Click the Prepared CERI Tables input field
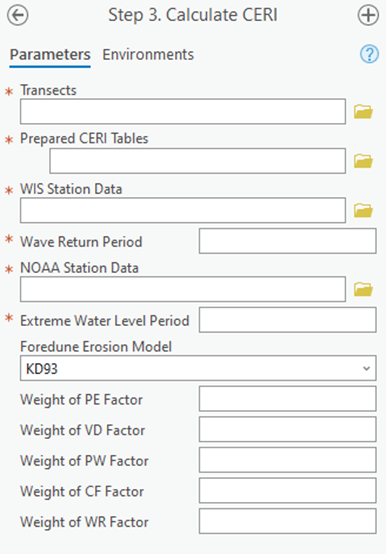This screenshot has height=554, width=386. click(197, 161)
